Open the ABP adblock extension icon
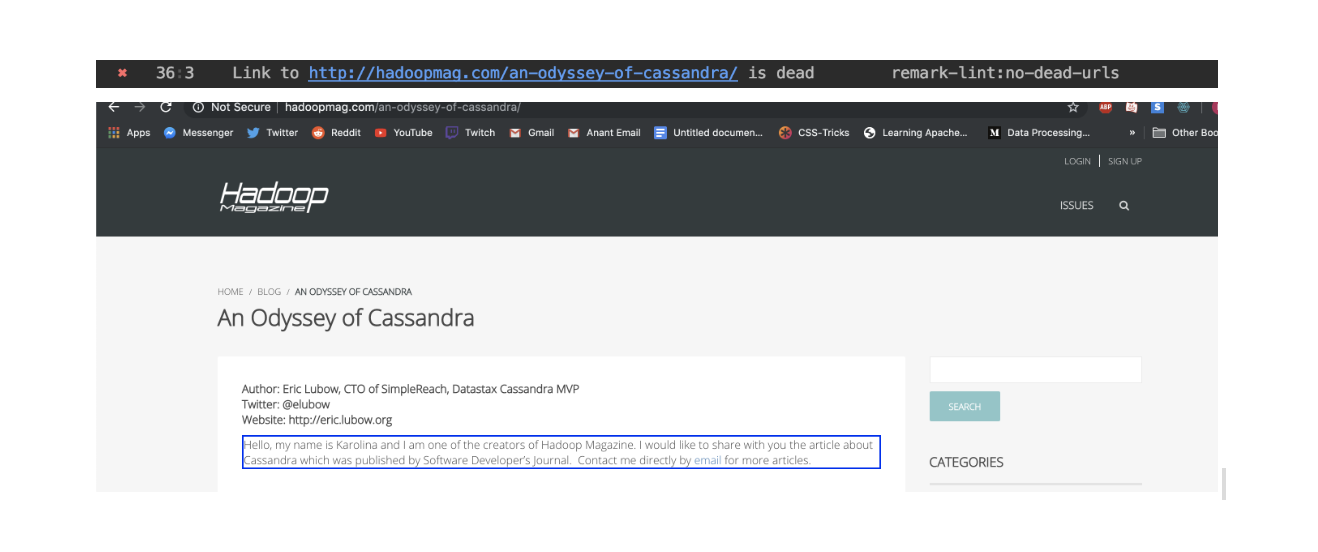The image size is (1318, 552). [x=1106, y=107]
